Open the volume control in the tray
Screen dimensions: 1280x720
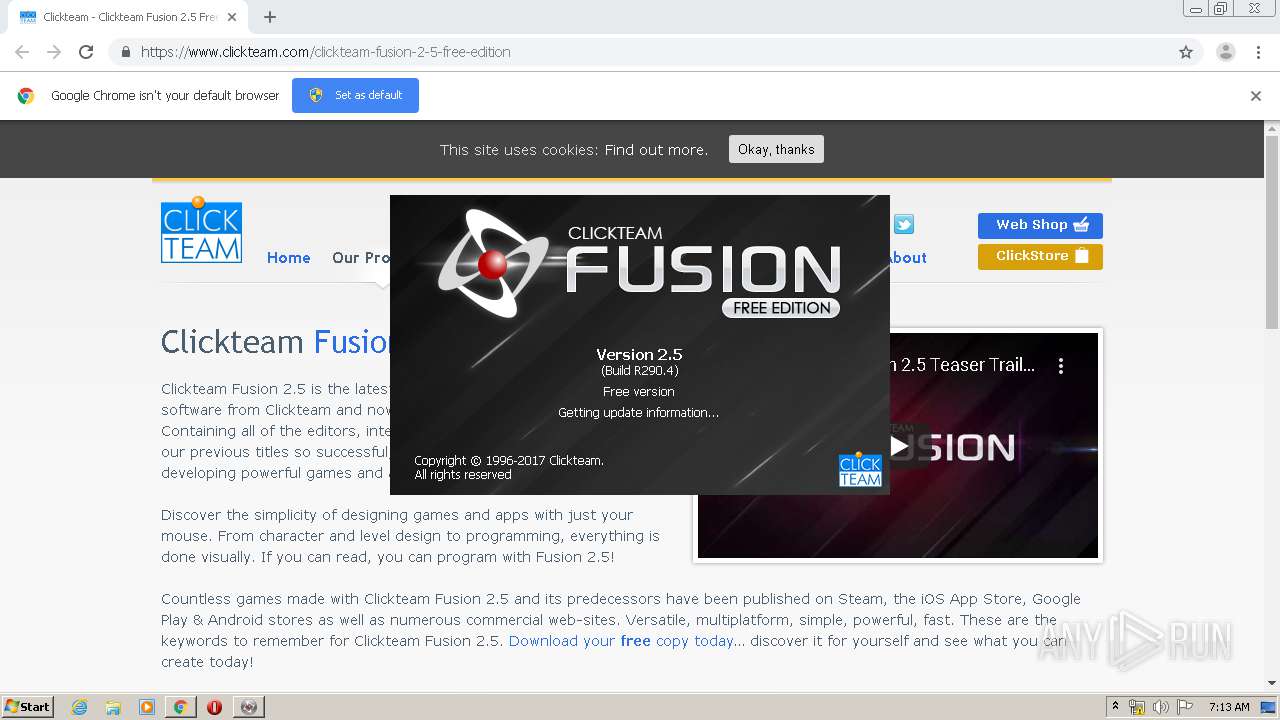pyautogui.click(x=1160, y=707)
